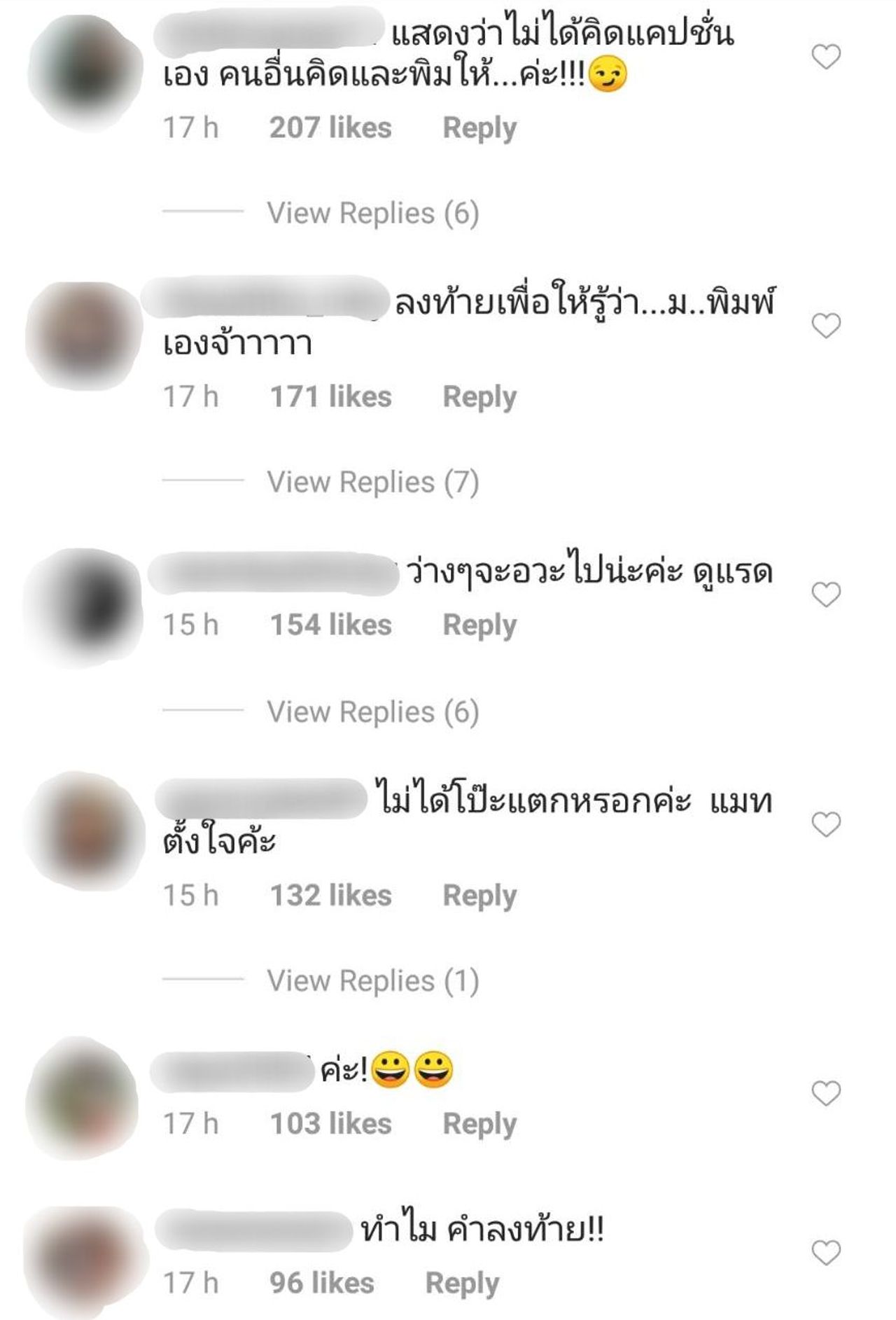Image resolution: width=896 pixels, height=1320 pixels.
Task: Like the comment with 103 likes
Action: tap(826, 1093)
